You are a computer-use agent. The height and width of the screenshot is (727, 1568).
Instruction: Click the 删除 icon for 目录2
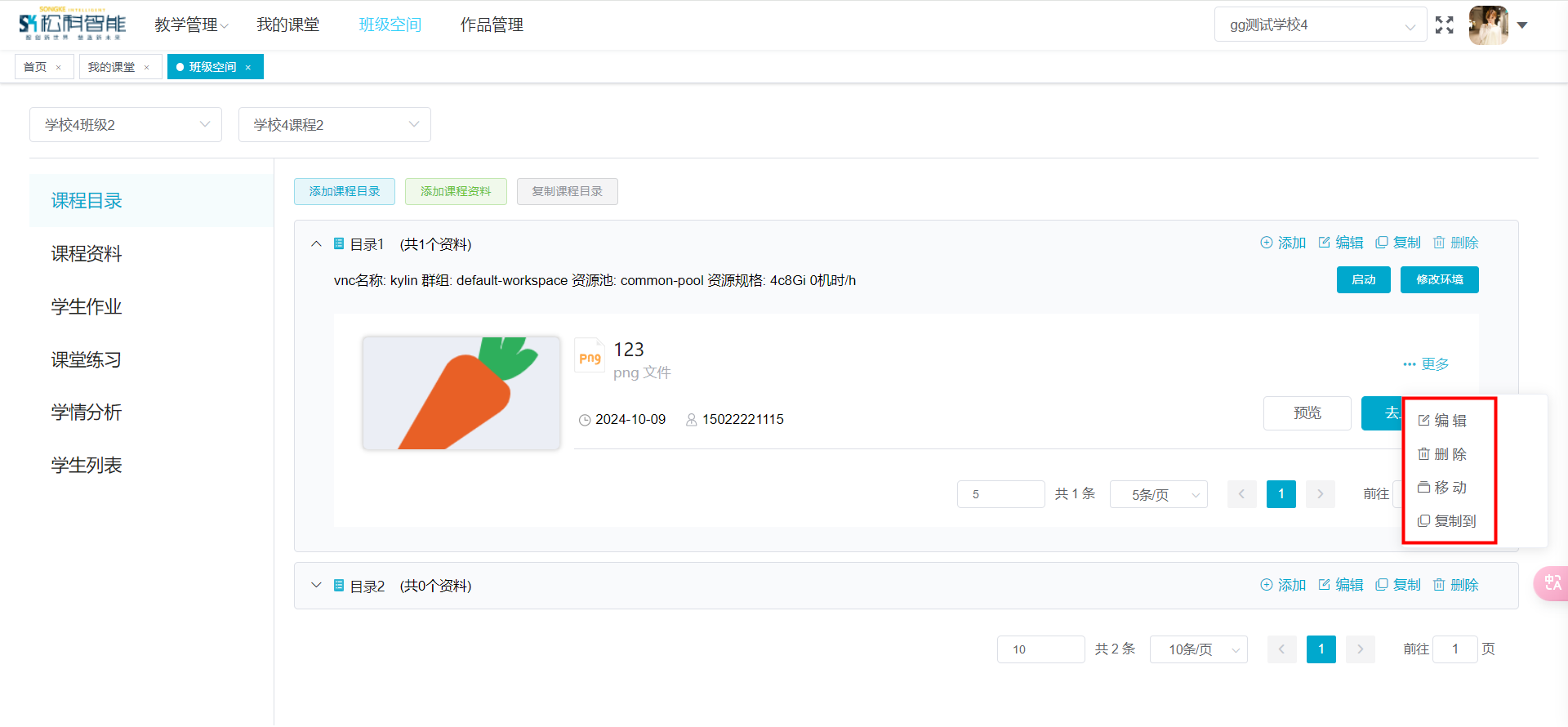1439,585
